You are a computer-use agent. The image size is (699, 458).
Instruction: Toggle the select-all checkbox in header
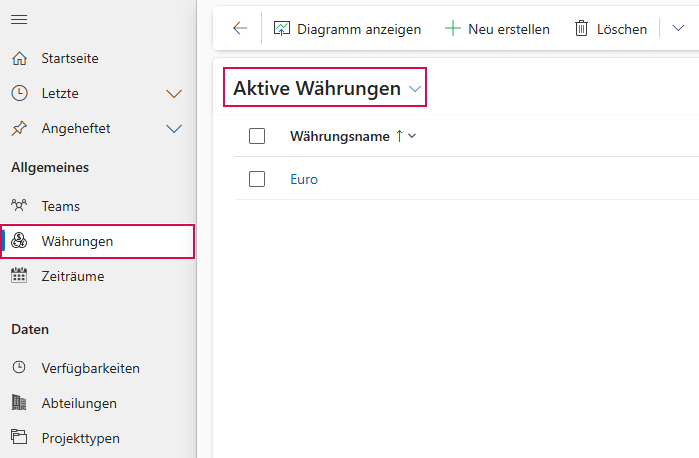[257, 136]
